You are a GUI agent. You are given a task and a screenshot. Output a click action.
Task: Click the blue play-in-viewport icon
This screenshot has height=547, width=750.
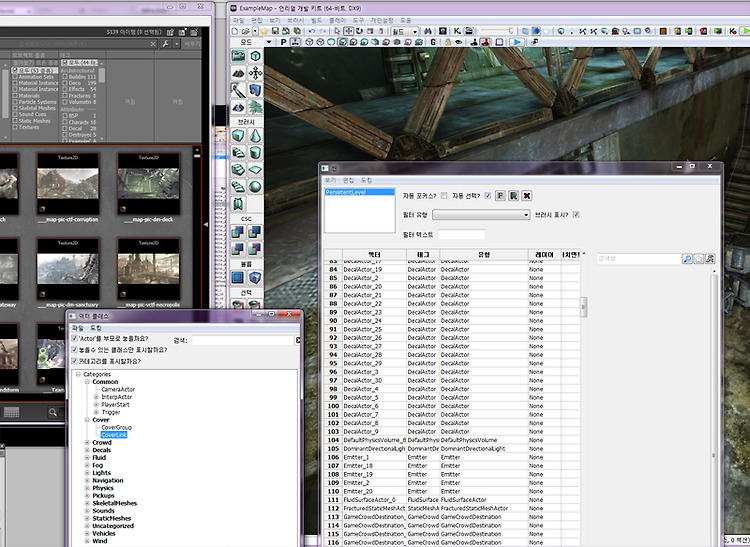(517, 42)
